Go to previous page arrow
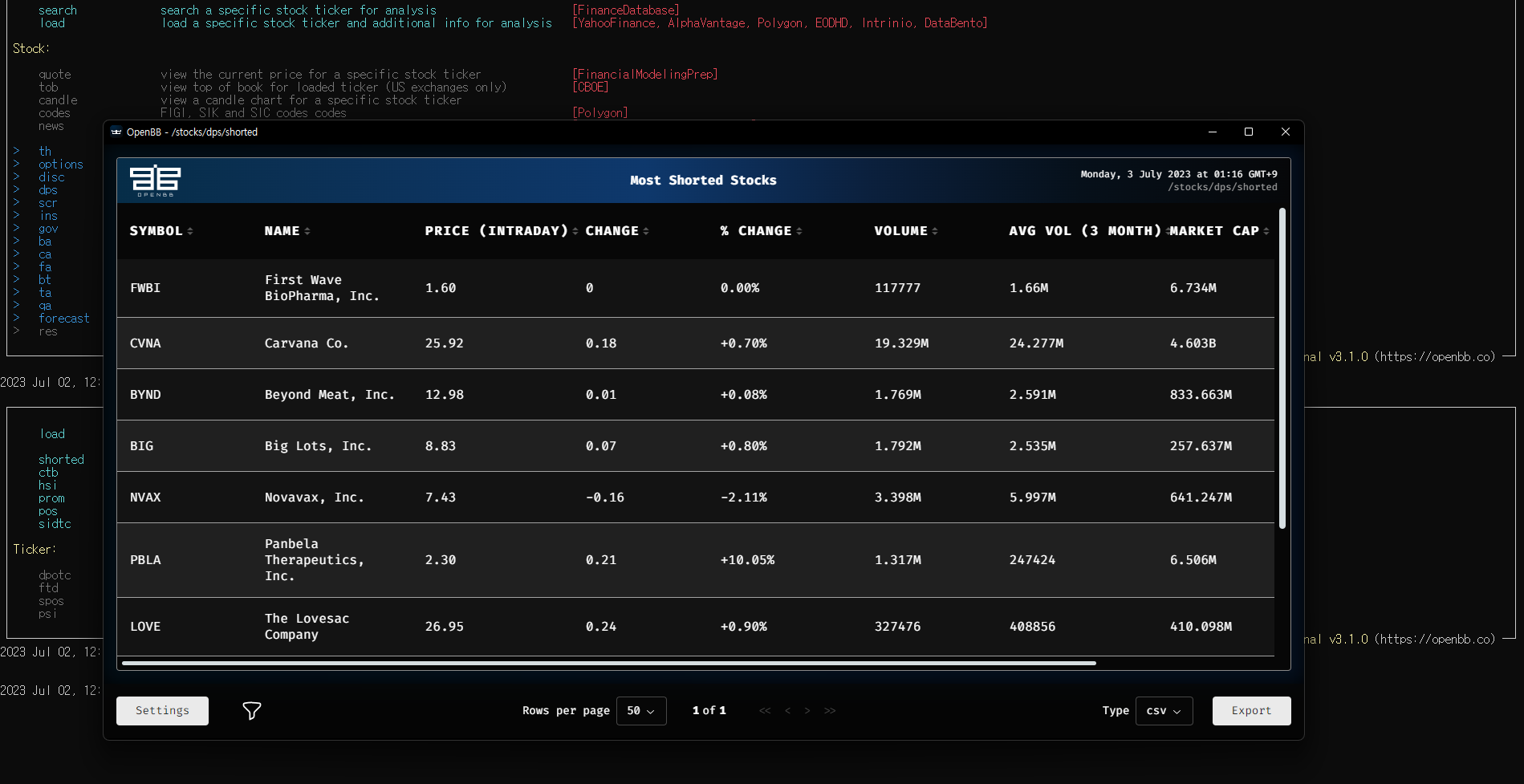The width and height of the screenshot is (1524, 784). [788, 711]
